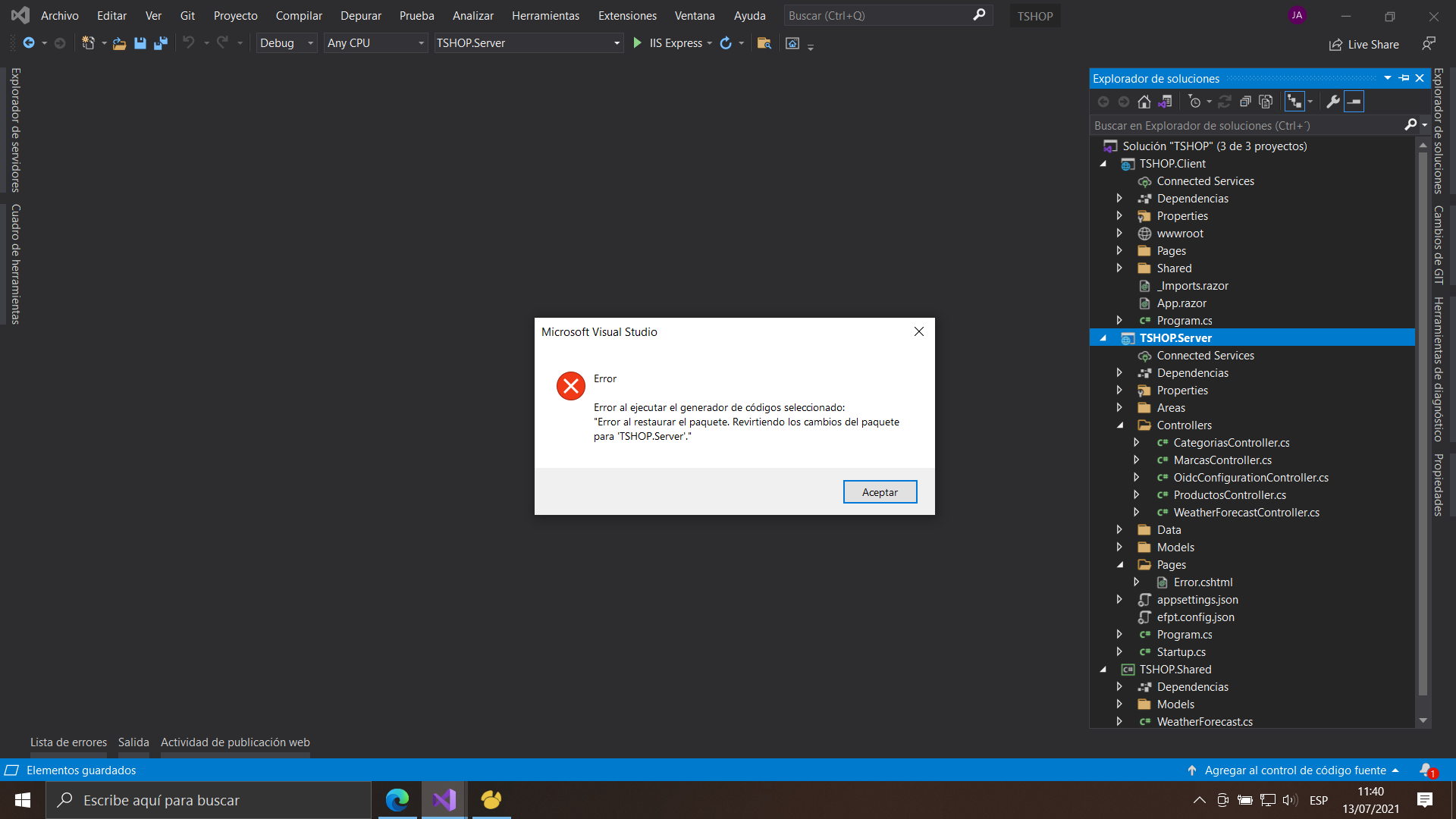Switch between solutions and folder views icon
Image resolution: width=1456 pixels, height=819 pixels.
(x=1166, y=102)
